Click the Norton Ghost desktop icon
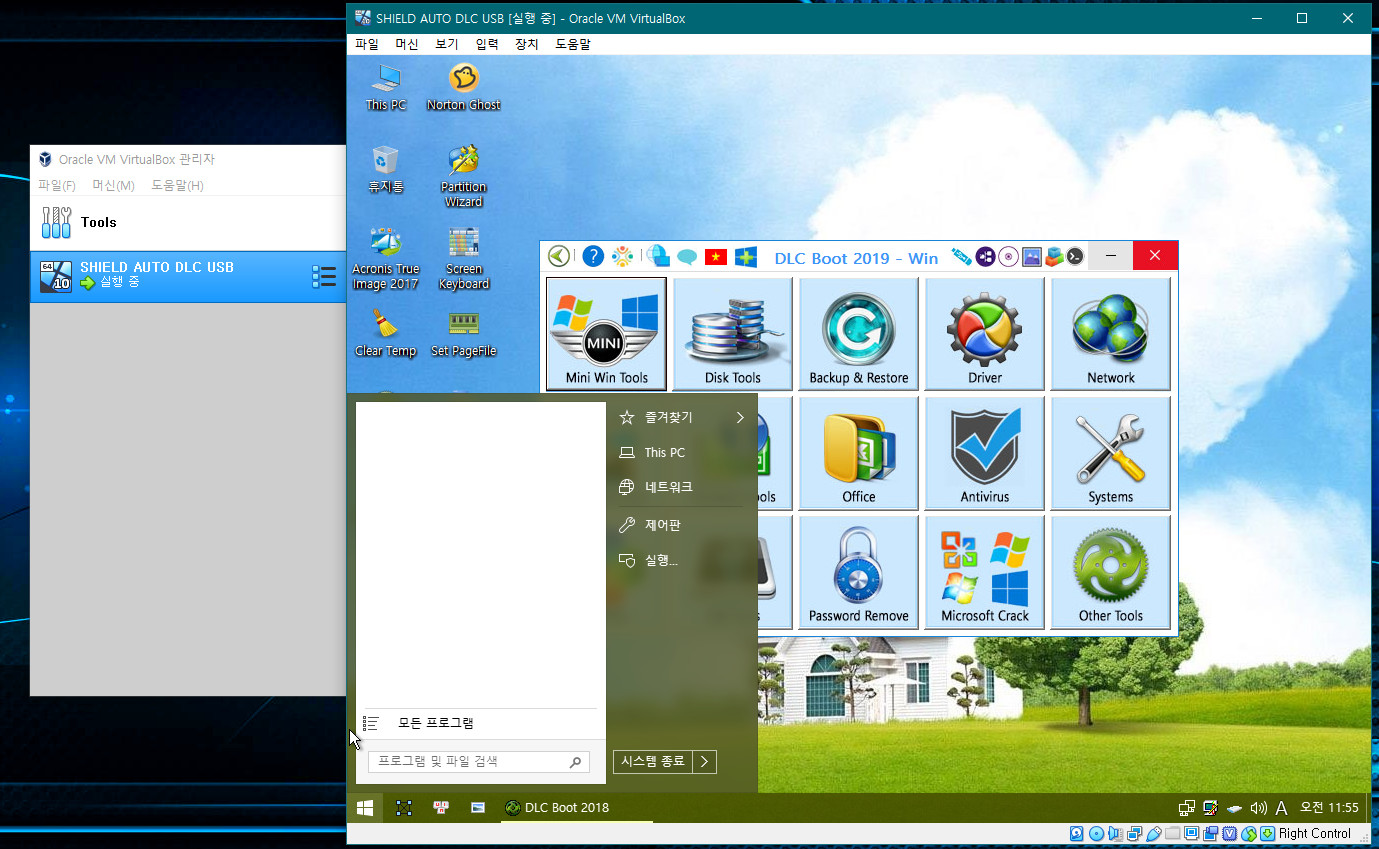The height and width of the screenshot is (849, 1379). 463,87
